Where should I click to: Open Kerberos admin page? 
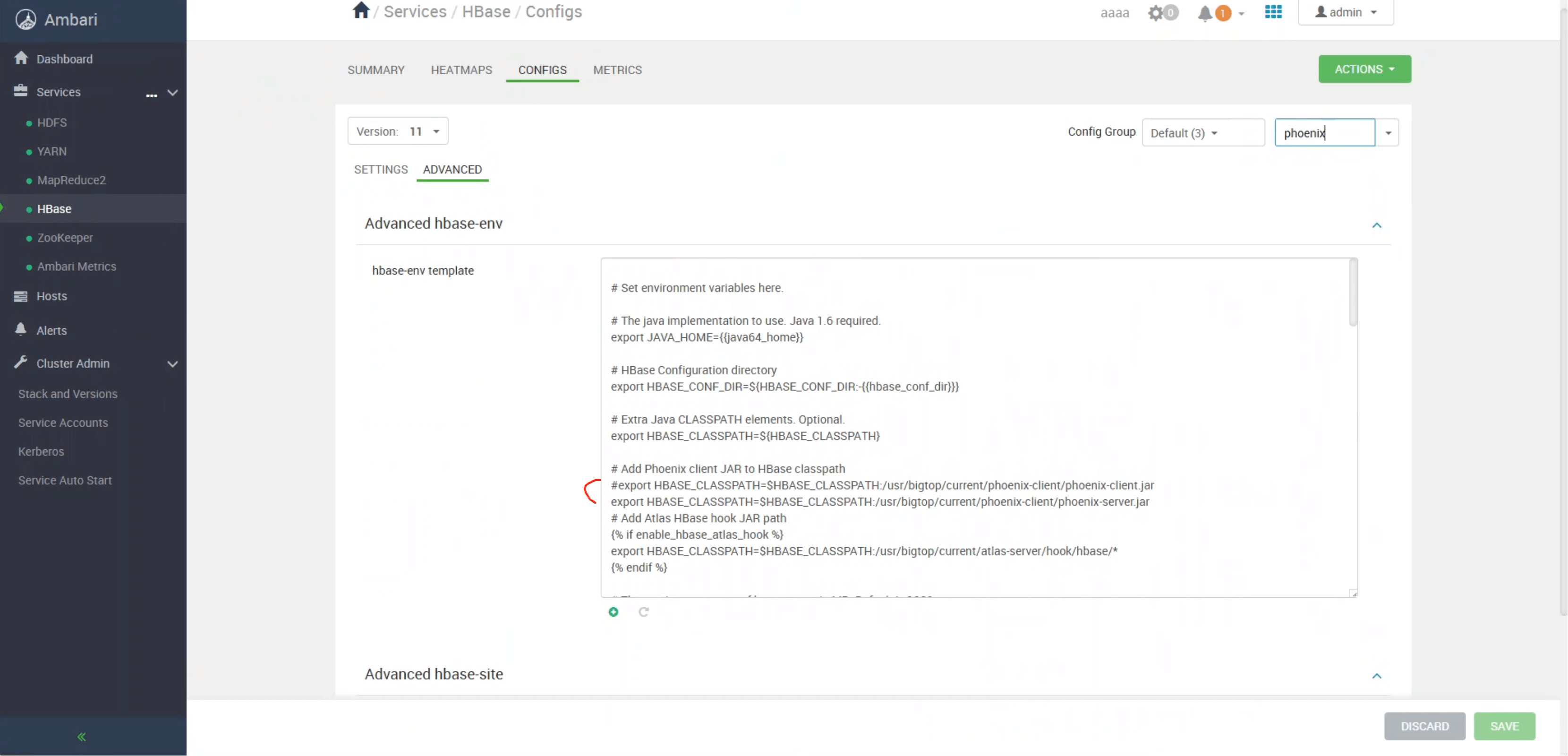click(x=41, y=451)
